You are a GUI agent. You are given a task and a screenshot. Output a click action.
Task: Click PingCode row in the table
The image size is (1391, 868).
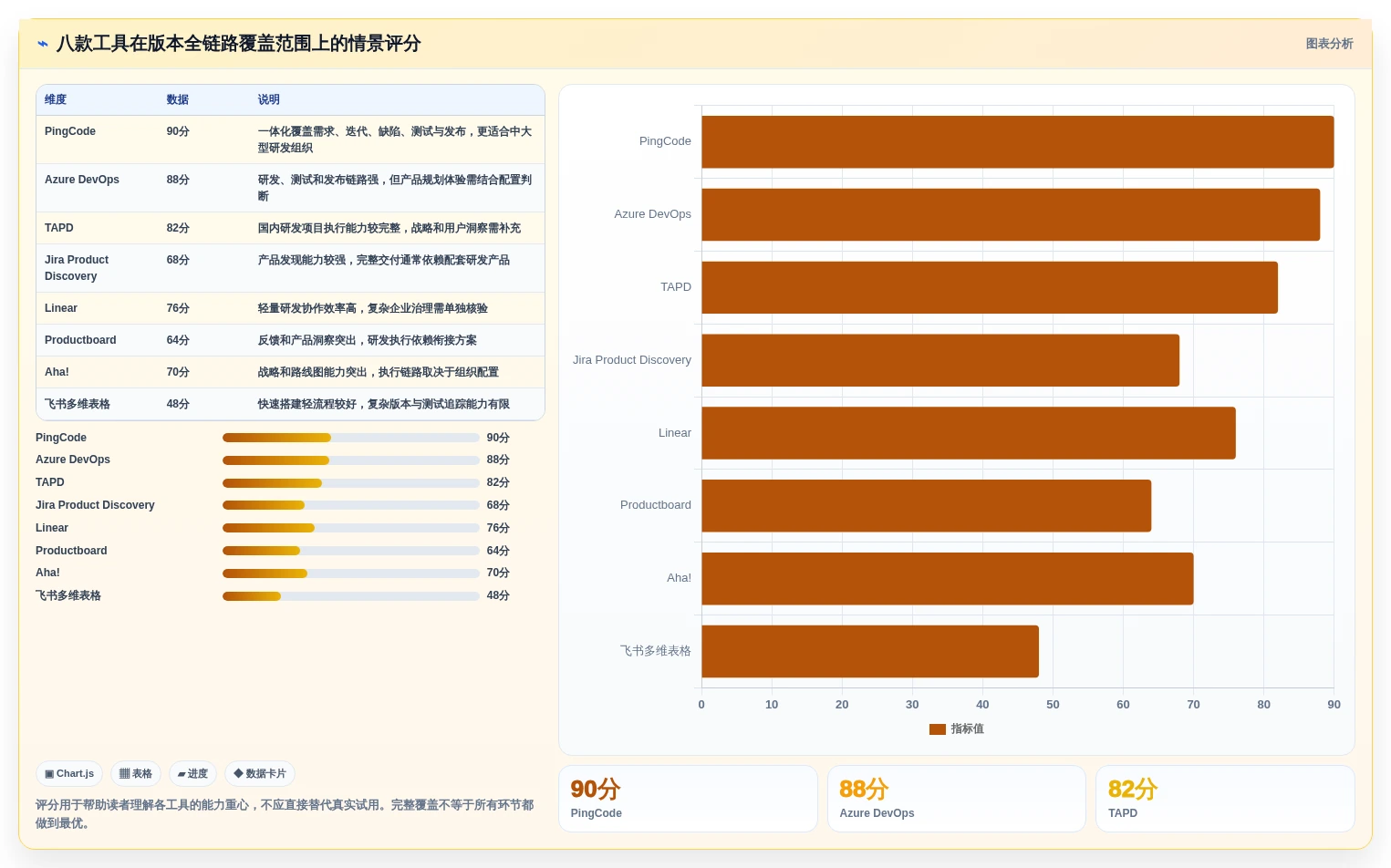(x=290, y=139)
